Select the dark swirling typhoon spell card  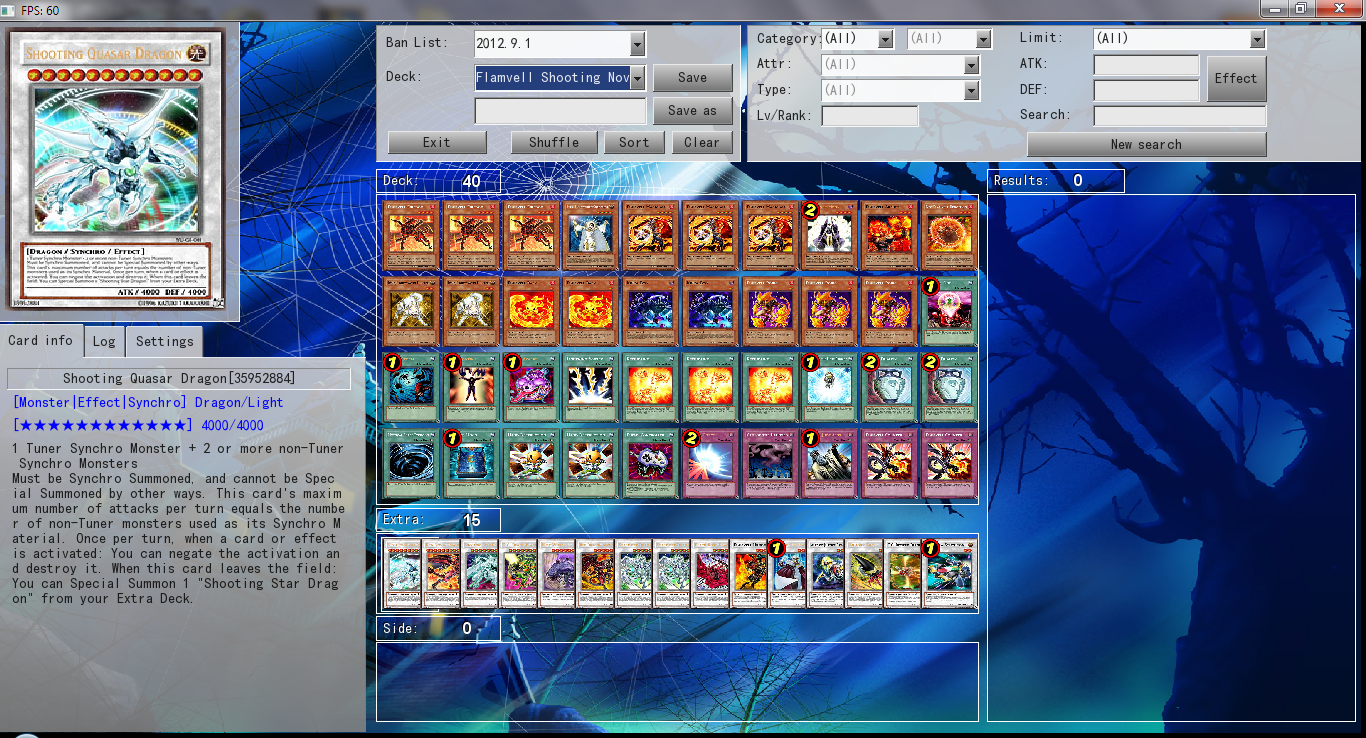pyautogui.click(x=412, y=463)
